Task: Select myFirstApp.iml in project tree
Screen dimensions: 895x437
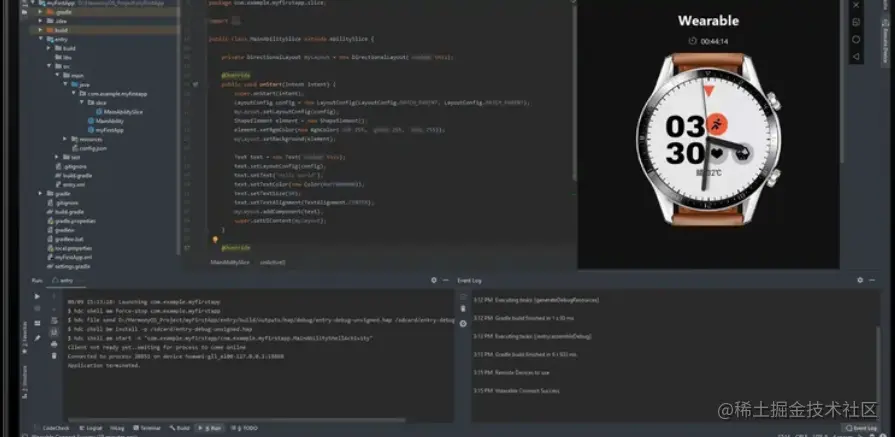Action: [x=68, y=257]
